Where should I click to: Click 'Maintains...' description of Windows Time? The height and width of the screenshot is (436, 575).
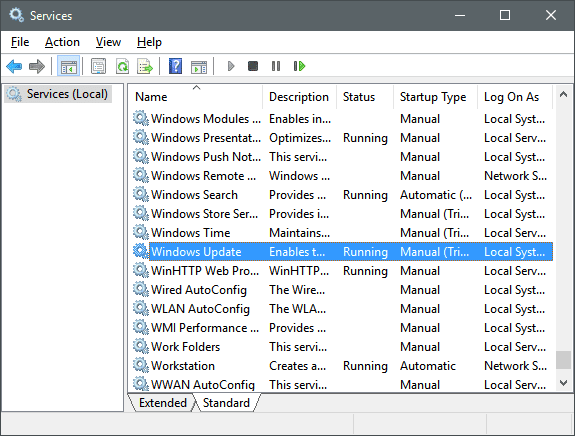(x=300, y=232)
